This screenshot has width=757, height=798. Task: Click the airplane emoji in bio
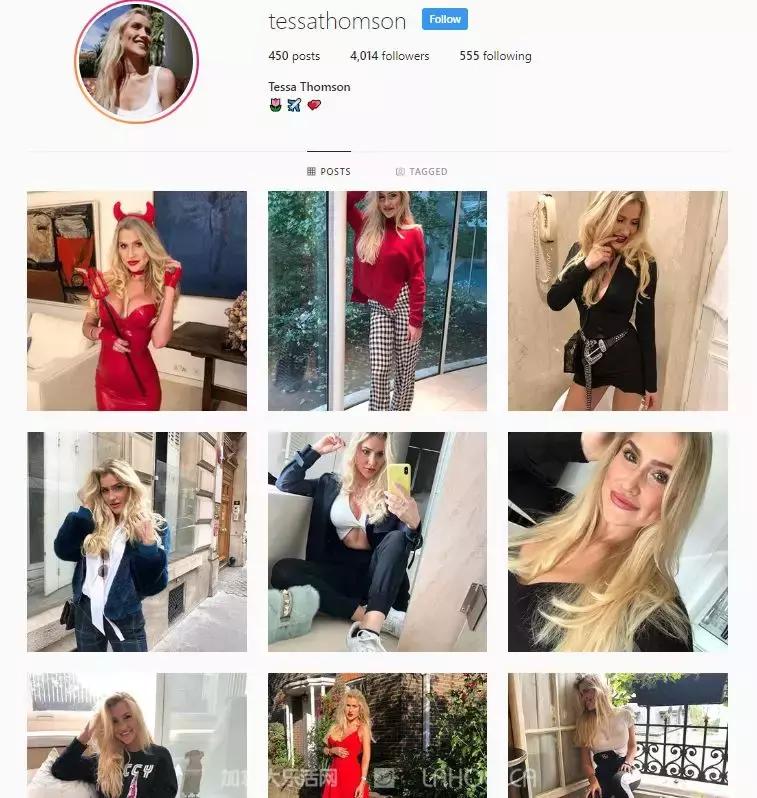click(294, 105)
